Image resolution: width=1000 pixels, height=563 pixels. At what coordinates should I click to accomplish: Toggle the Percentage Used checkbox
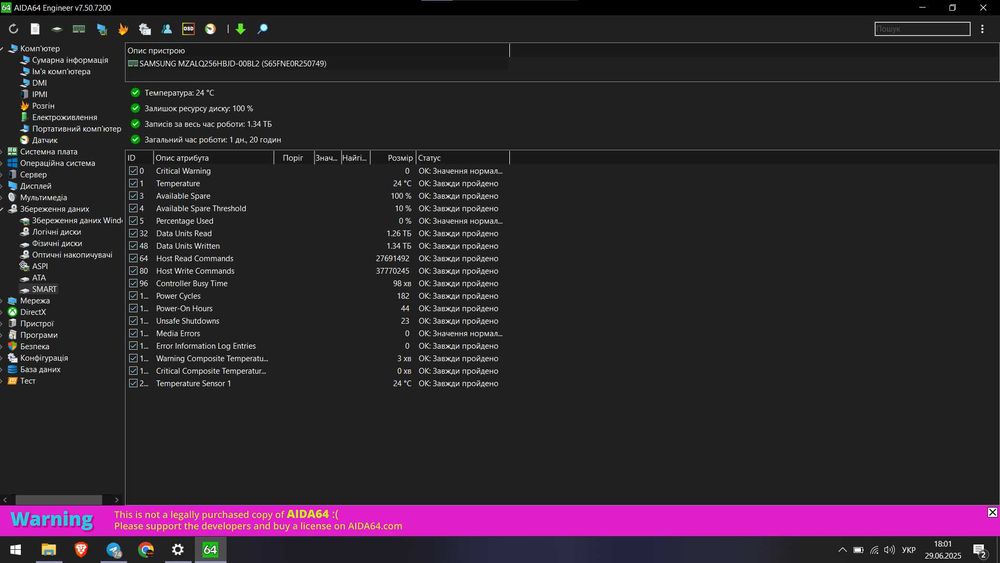133,221
